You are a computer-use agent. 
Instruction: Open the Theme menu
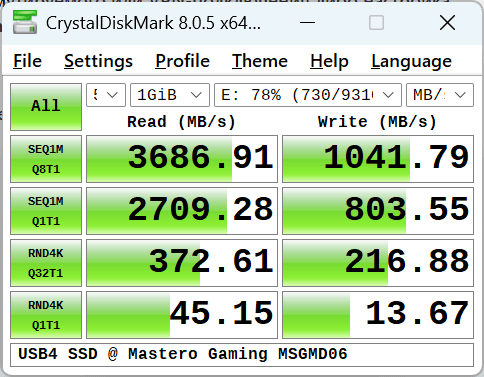click(260, 61)
